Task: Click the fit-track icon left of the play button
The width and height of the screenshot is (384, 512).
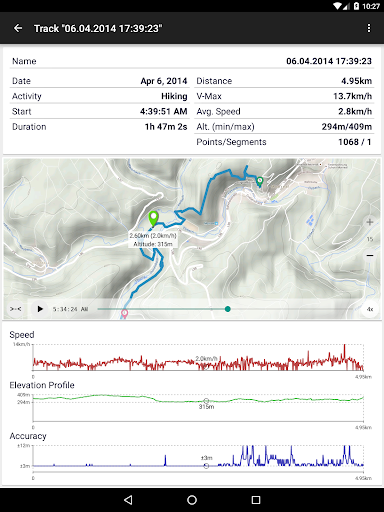Action: (16, 309)
